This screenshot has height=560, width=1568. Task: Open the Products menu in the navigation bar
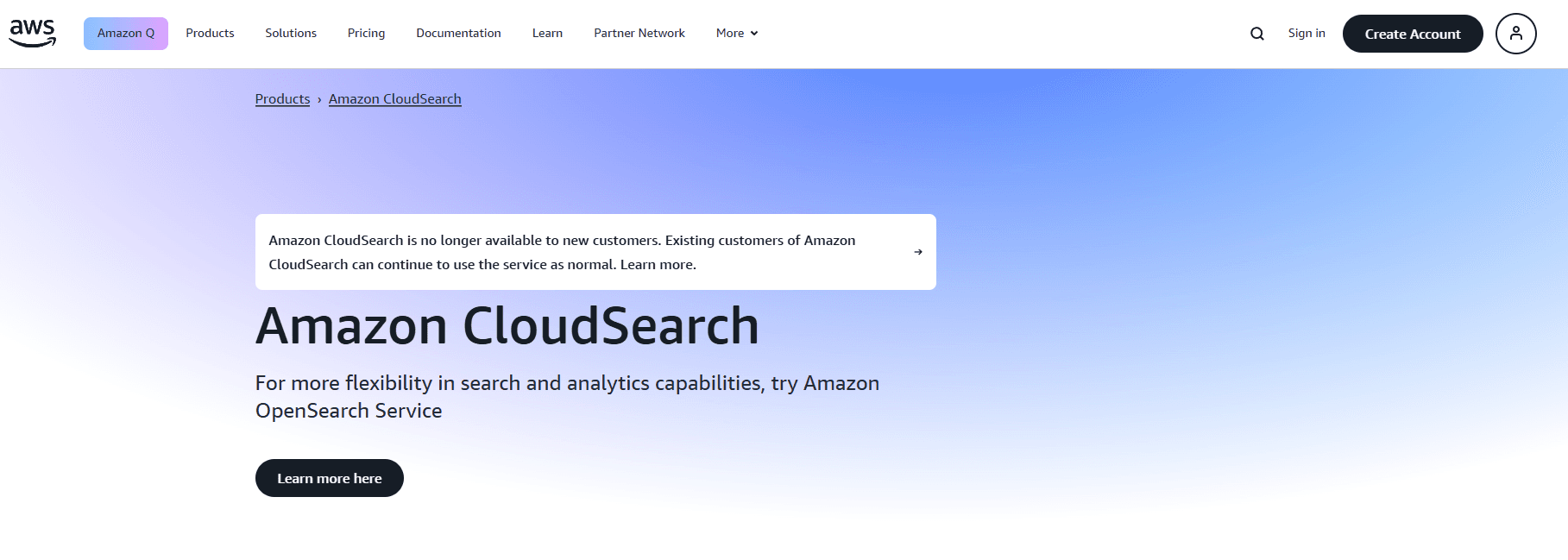tap(210, 34)
